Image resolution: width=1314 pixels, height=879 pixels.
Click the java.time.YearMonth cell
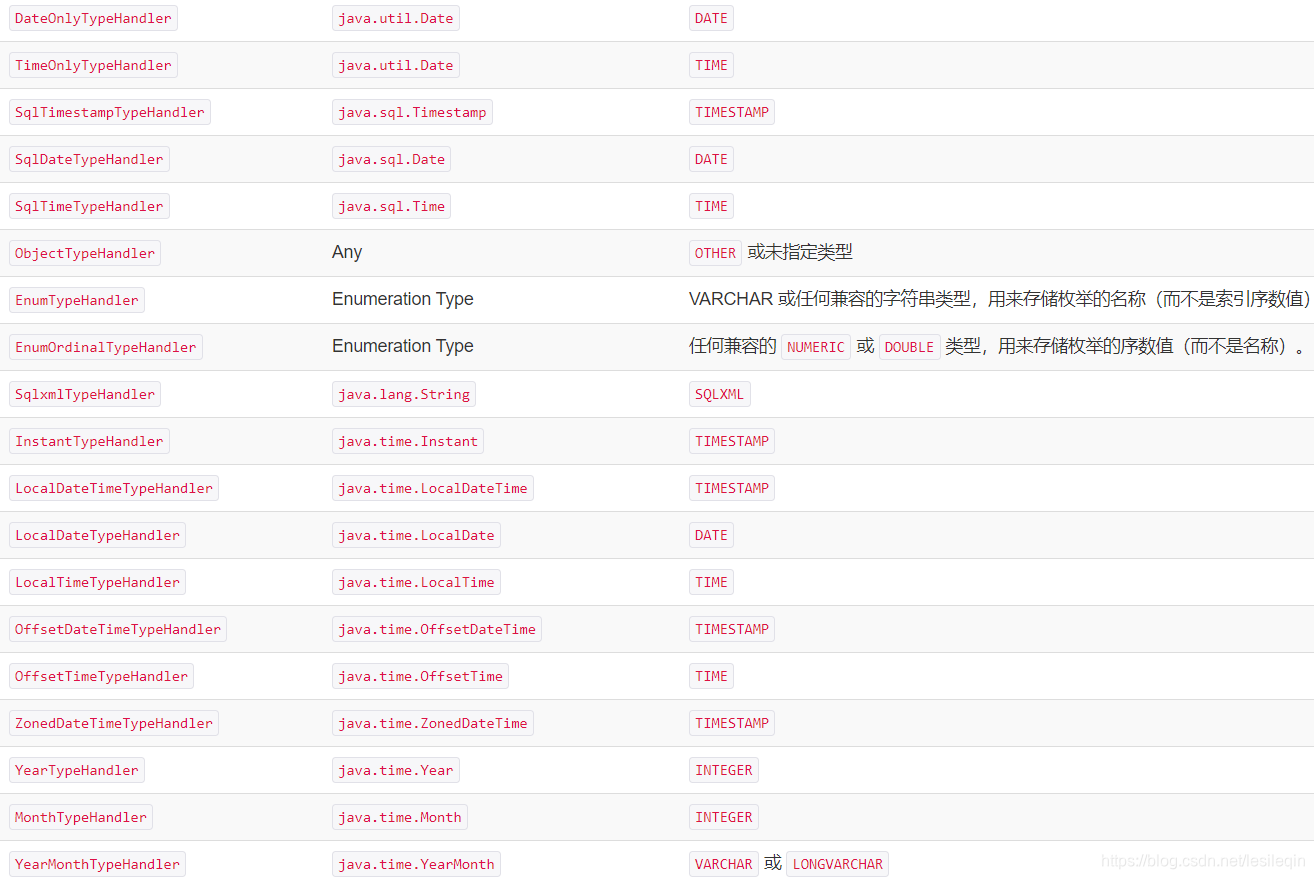416,864
